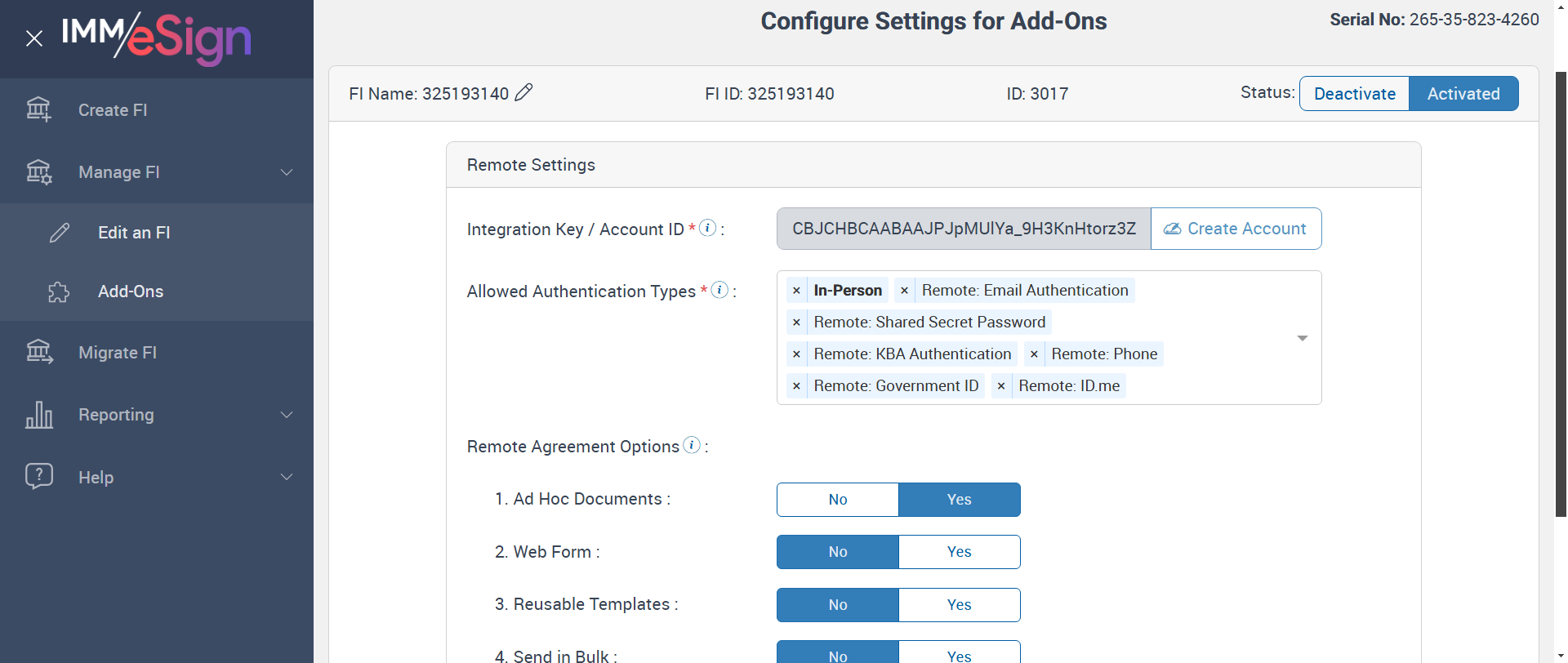The height and width of the screenshot is (663, 1568).
Task: Click the Create Account button
Action: click(x=1236, y=229)
